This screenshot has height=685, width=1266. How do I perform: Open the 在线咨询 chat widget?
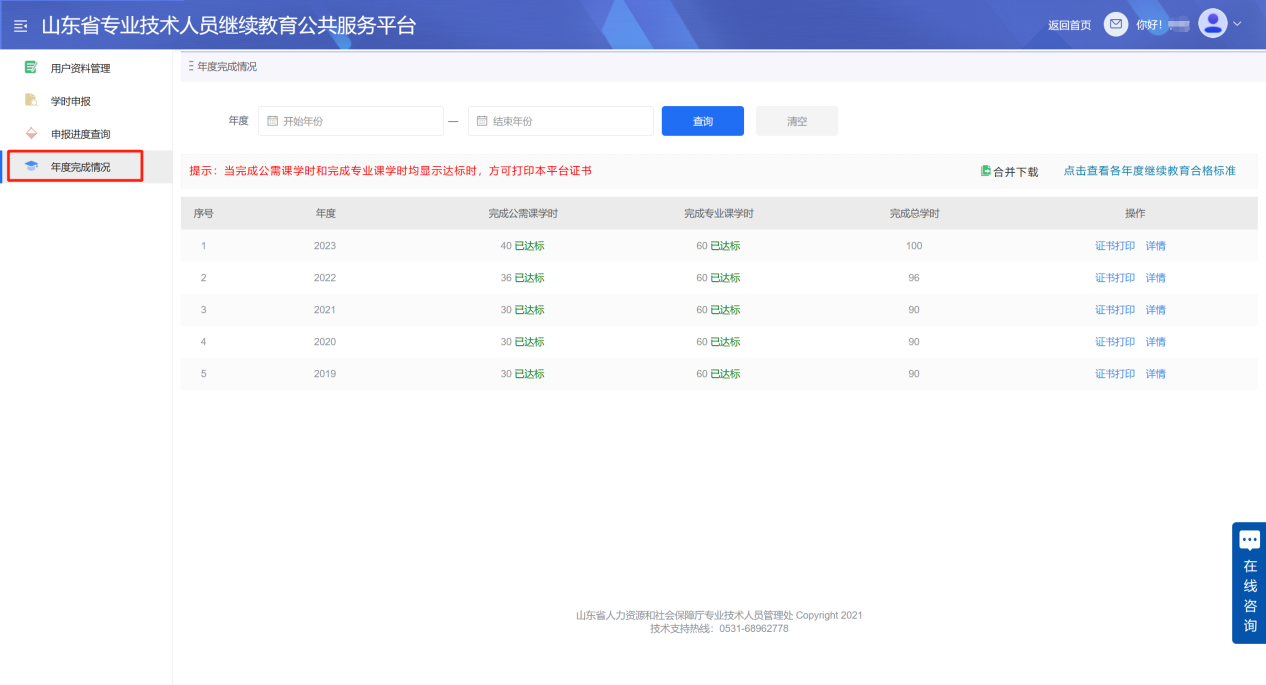coord(1248,580)
